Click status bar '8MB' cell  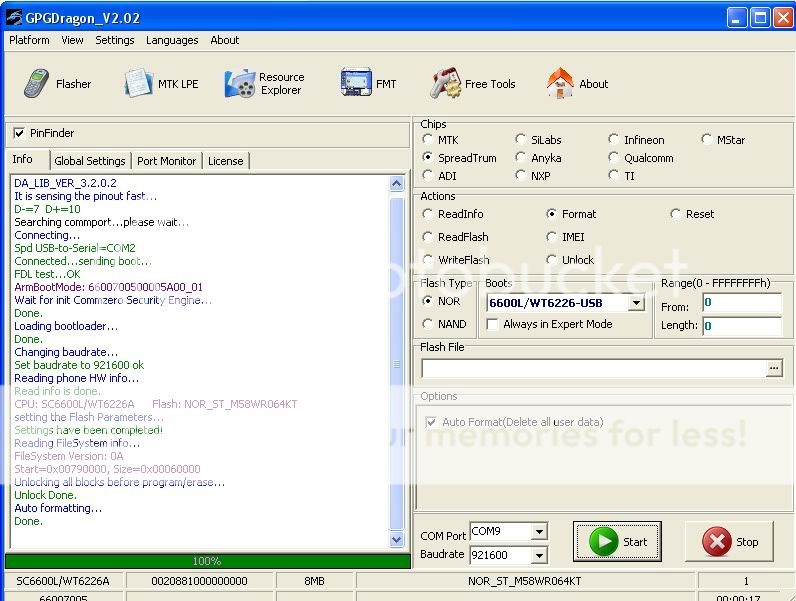pos(314,581)
